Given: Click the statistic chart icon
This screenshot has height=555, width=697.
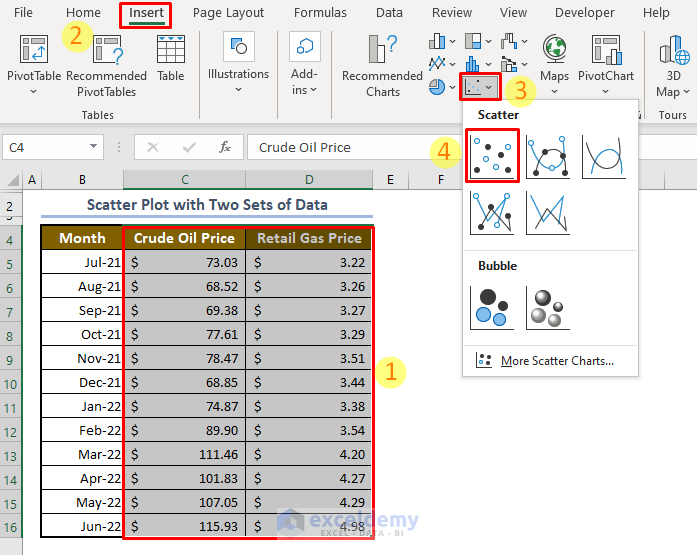Looking at the screenshot, I should click(x=473, y=64).
